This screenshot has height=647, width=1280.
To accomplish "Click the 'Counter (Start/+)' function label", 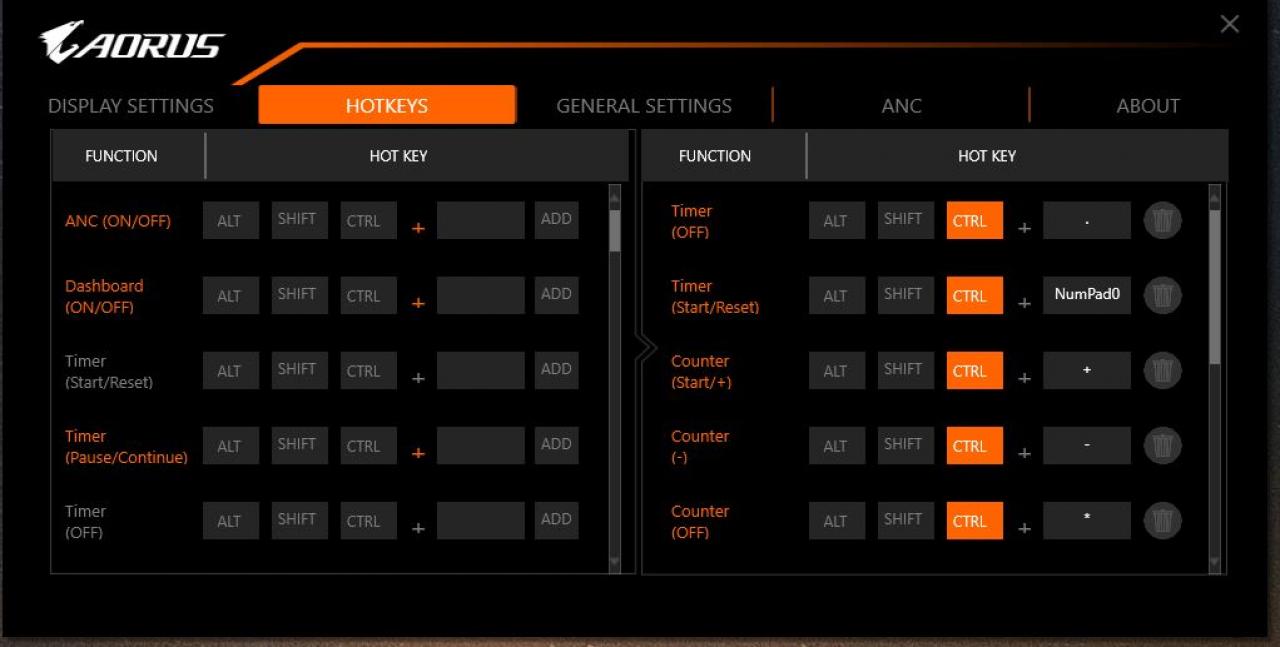I will [x=701, y=371].
